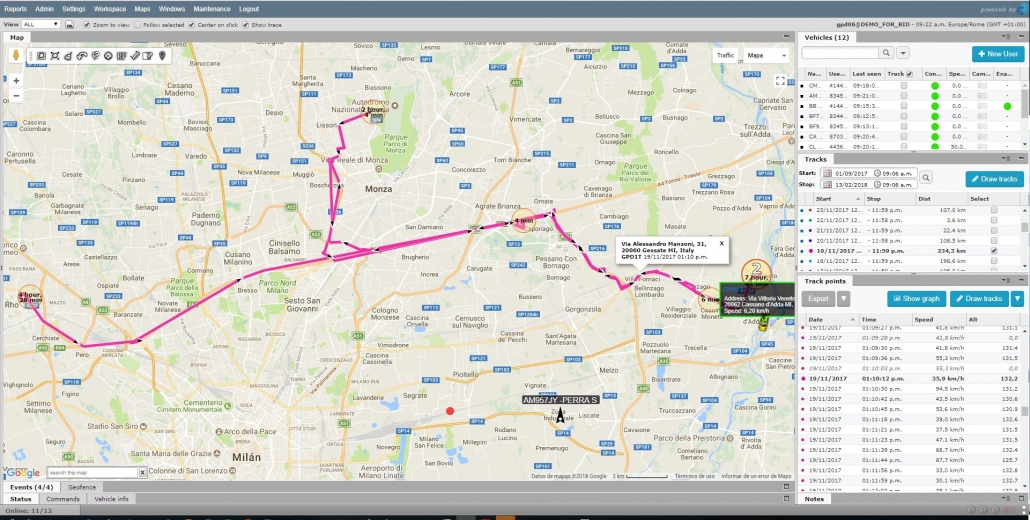
Task: Select the point-of-interest query map tool
Action: click(x=95, y=56)
